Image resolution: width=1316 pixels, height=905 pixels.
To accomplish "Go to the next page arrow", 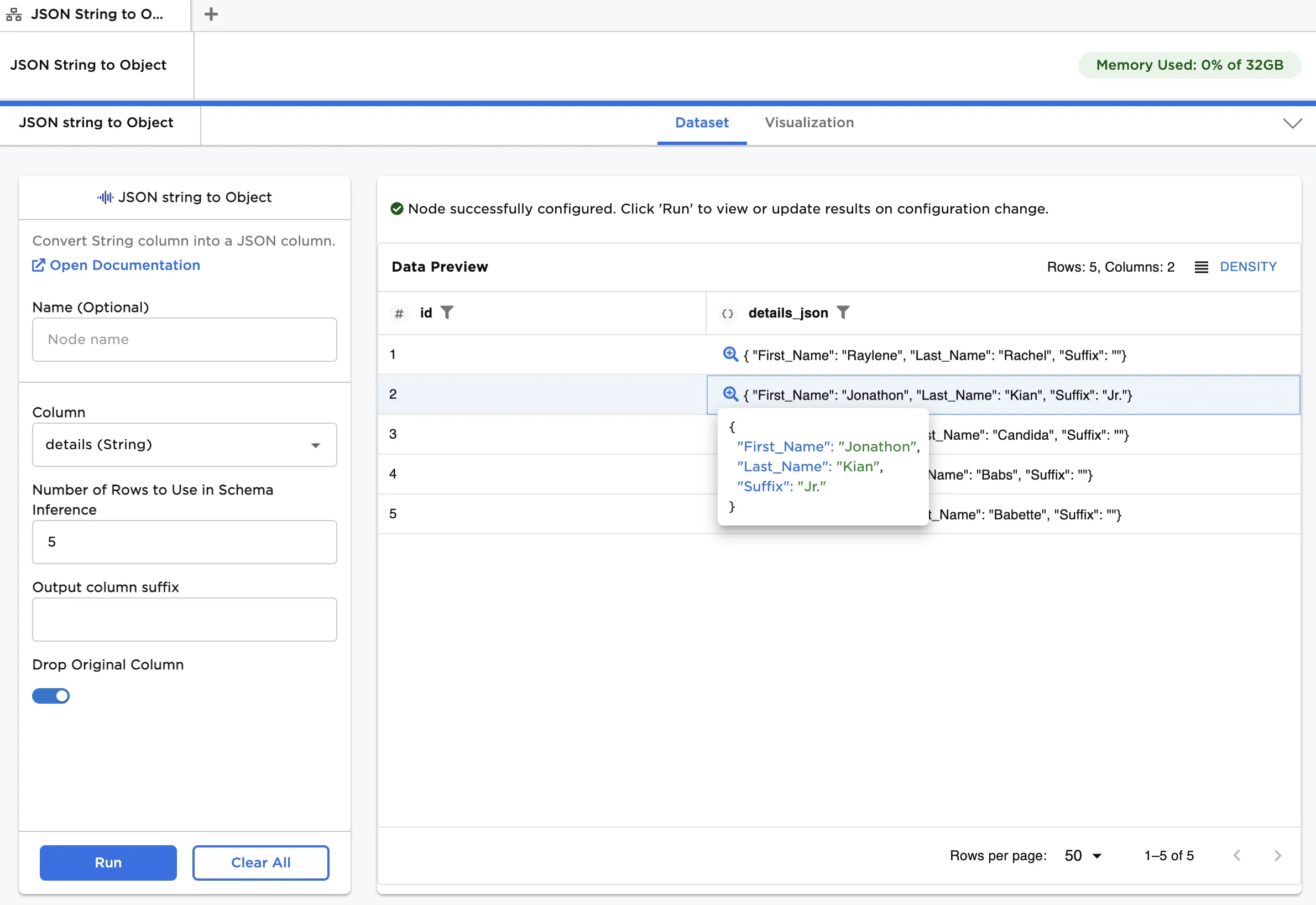I will coord(1277,855).
